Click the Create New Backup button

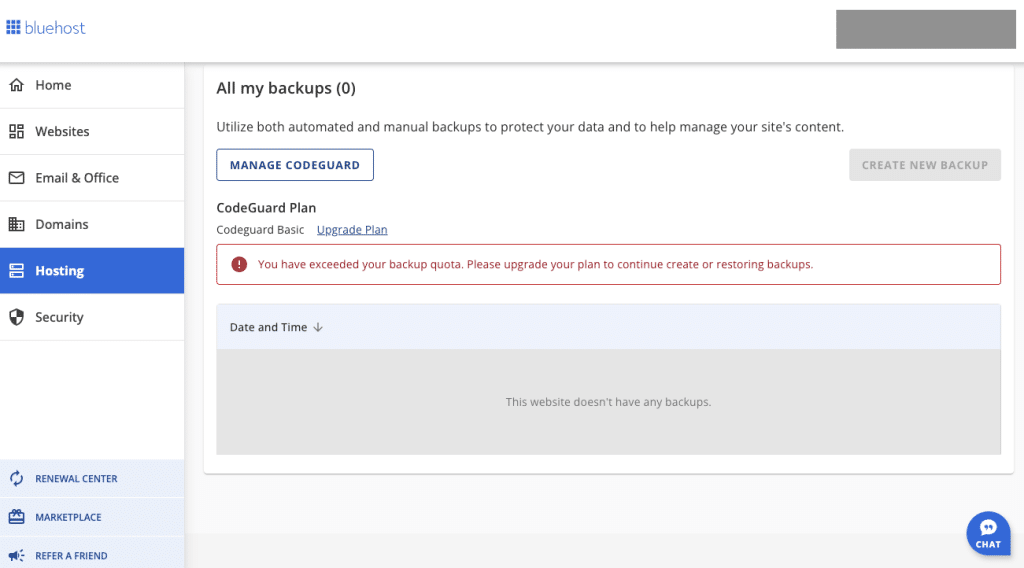pyautogui.click(x=924, y=165)
